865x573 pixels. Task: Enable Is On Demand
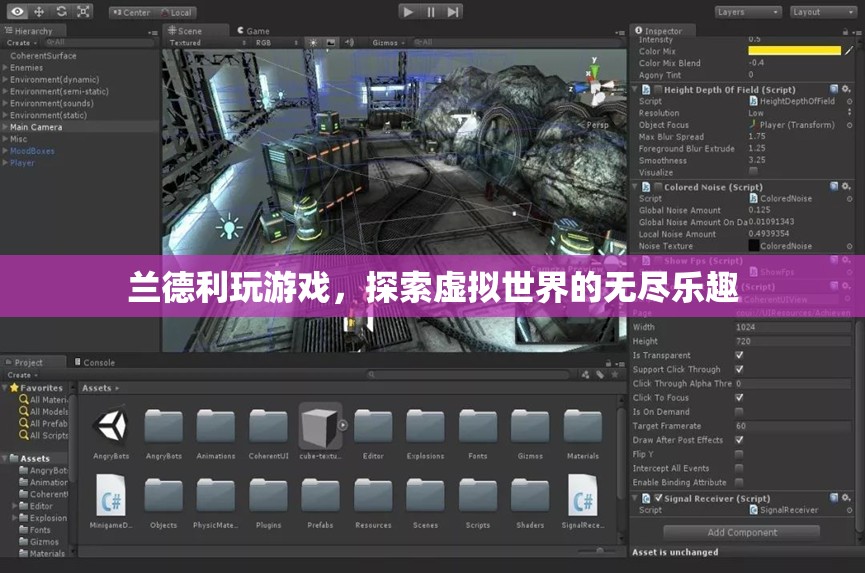coord(739,411)
